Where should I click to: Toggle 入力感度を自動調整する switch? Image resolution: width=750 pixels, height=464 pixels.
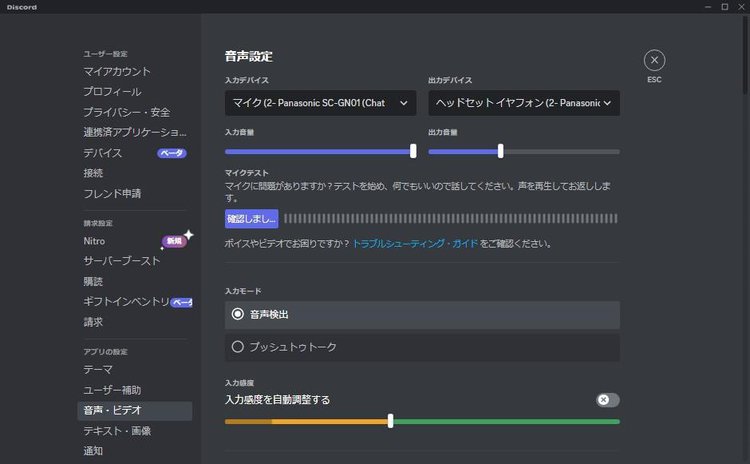(608, 400)
